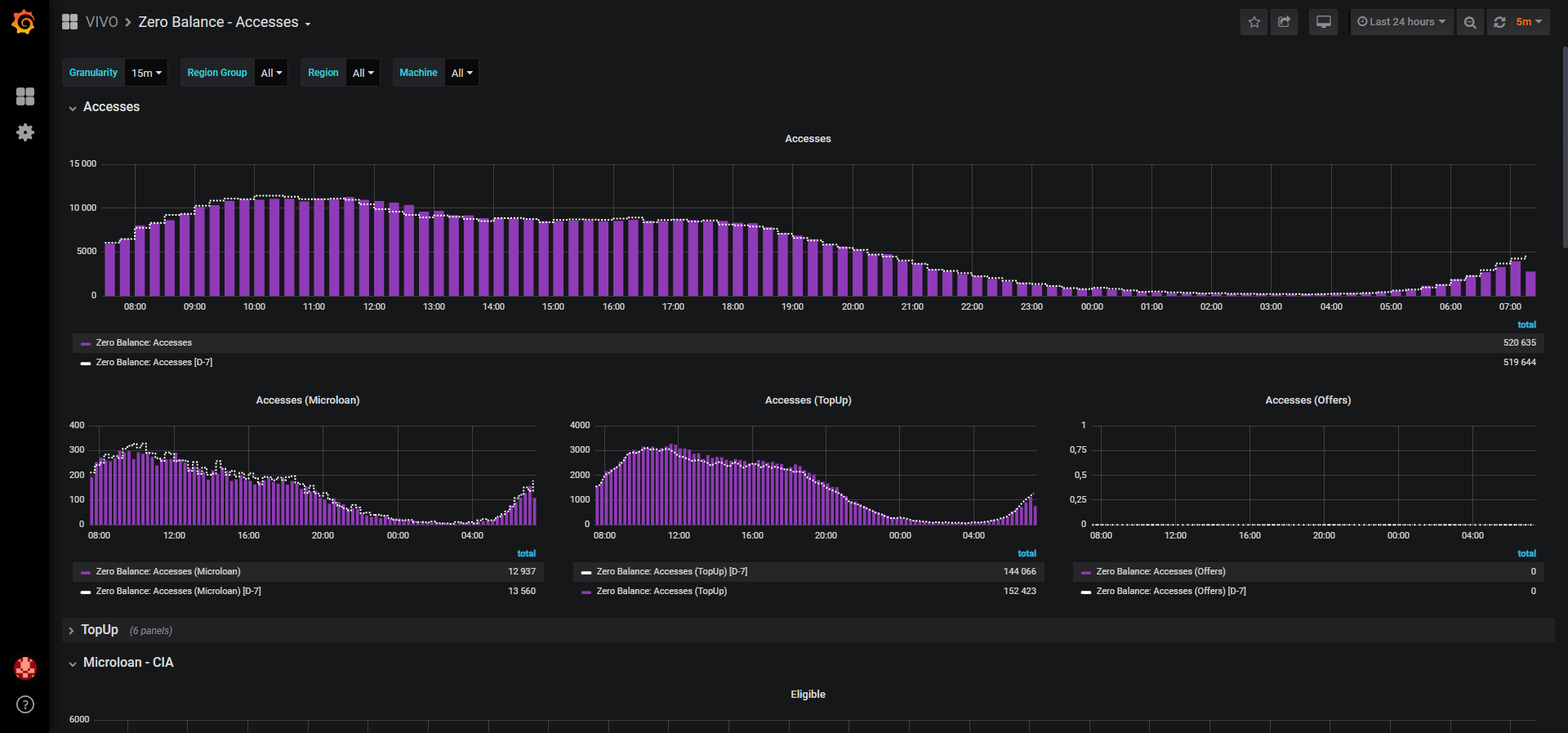Toggle Zero Balance: Accesses [D-7] series

tap(154, 362)
